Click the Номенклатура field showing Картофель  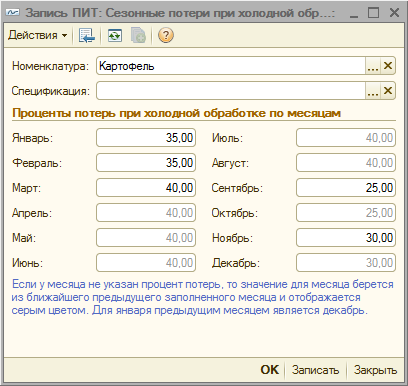coord(231,66)
